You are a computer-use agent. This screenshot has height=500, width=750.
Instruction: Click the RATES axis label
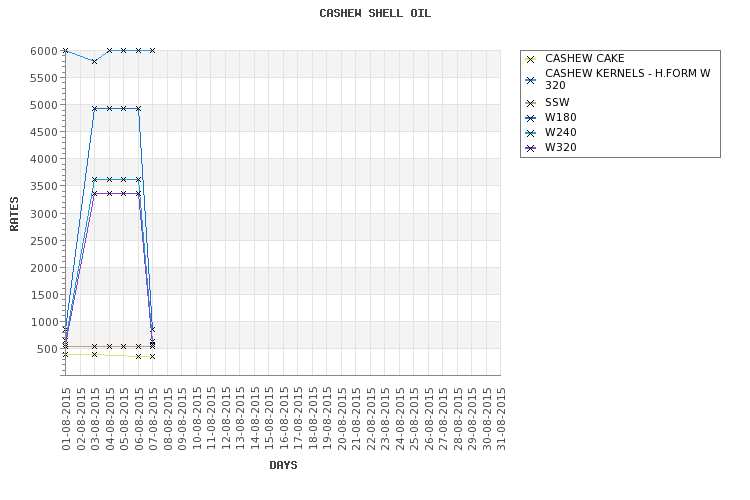pyautogui.click(x=14, y=213)
